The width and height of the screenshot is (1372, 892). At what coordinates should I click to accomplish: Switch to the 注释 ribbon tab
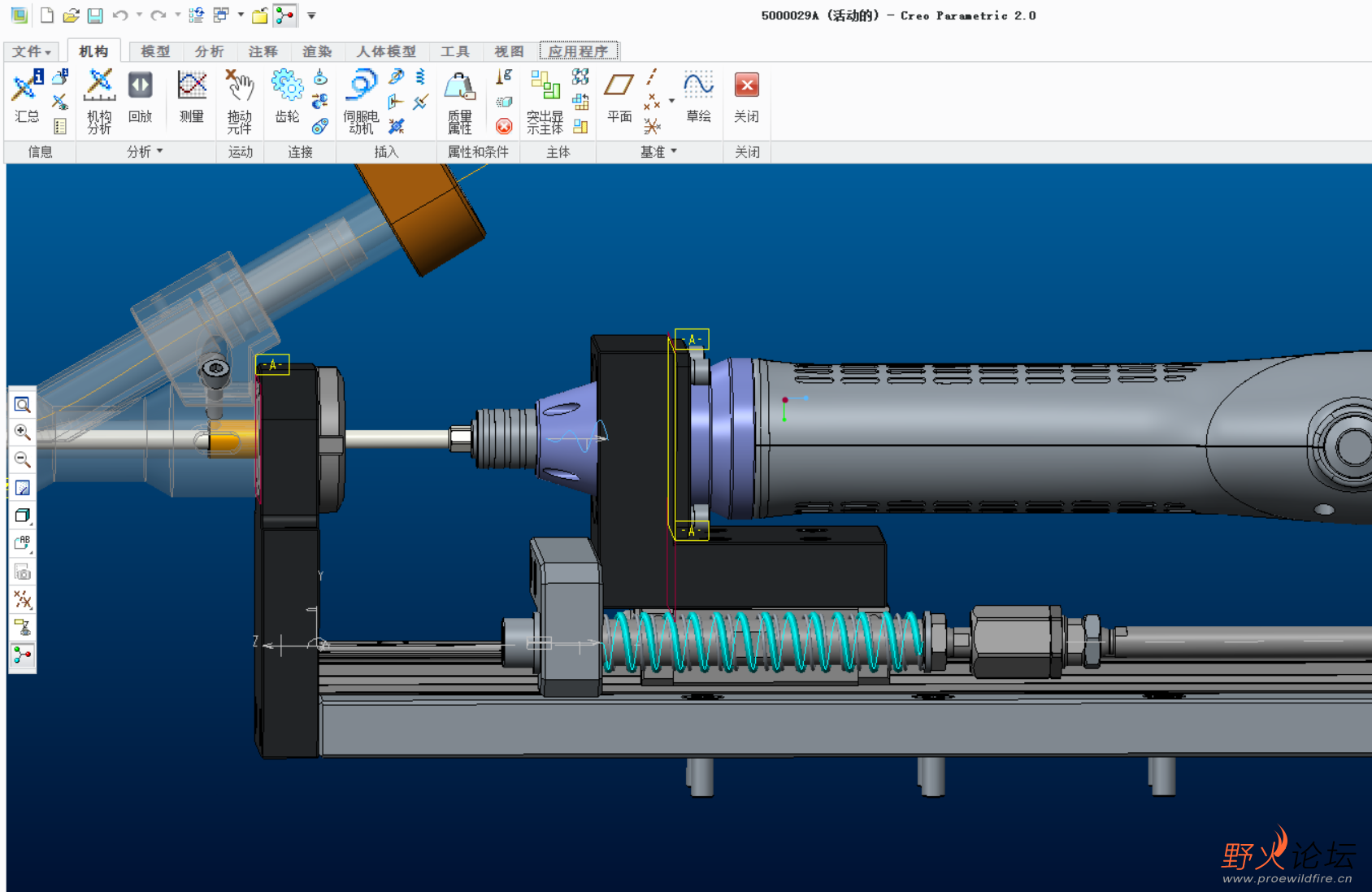pyautogui.click(x=263, y=51)
